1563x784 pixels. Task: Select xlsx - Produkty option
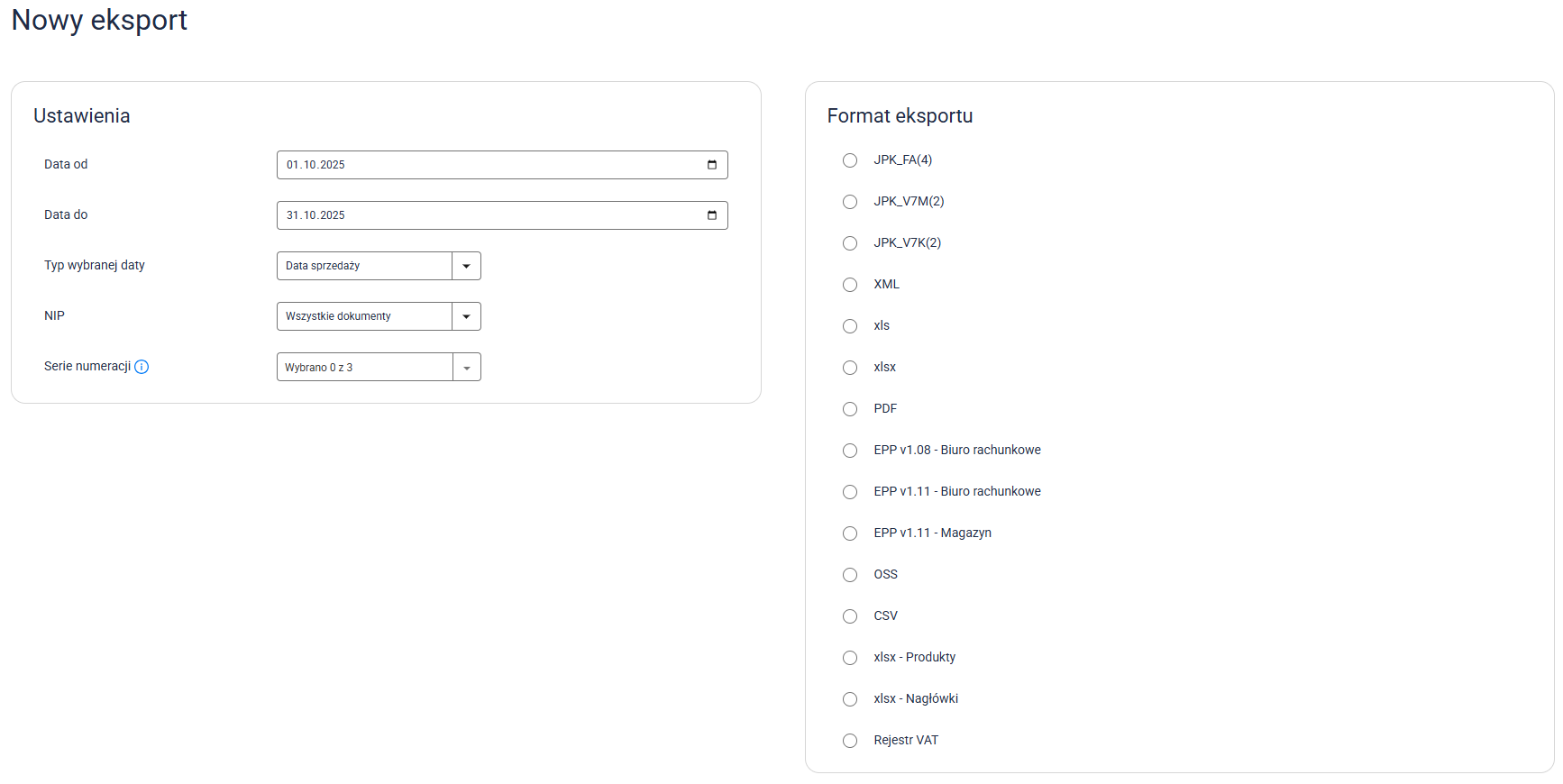click(x=850, y=658)
